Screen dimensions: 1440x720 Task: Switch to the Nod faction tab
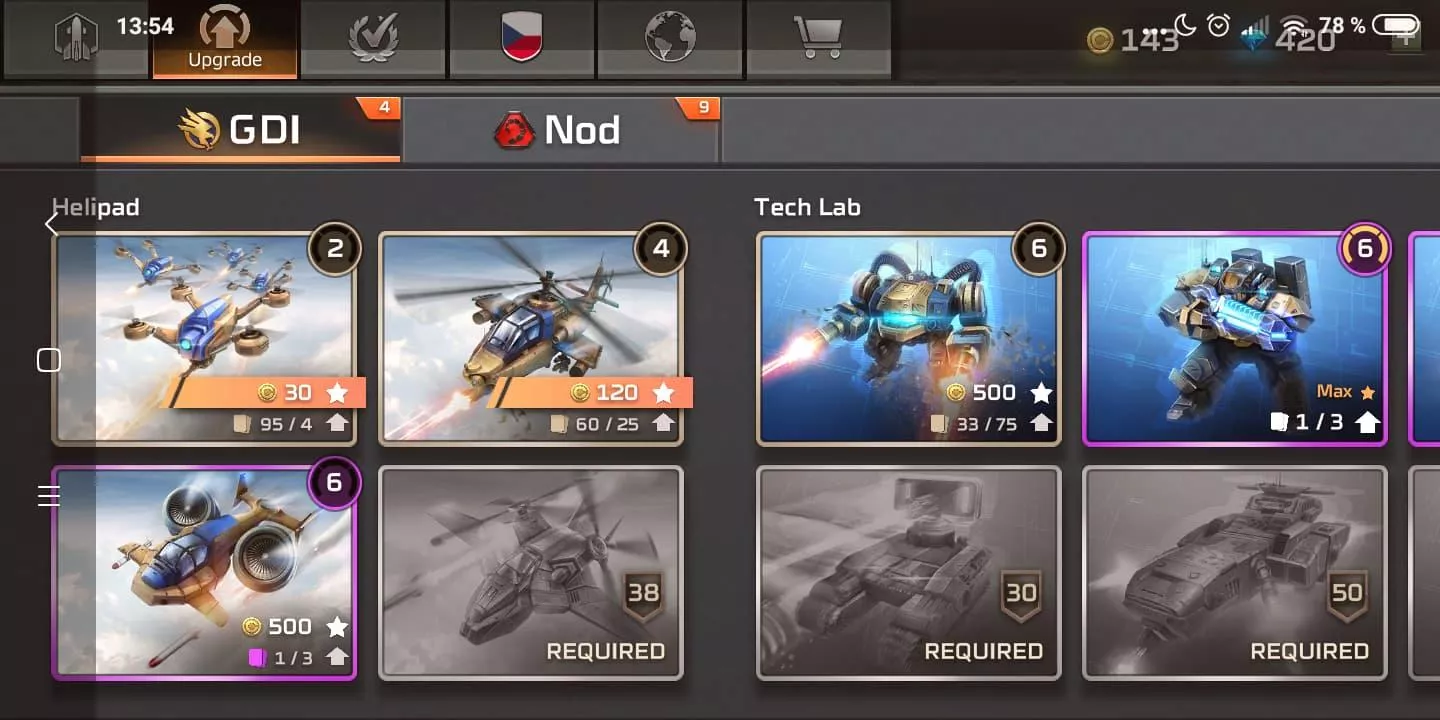560,130
